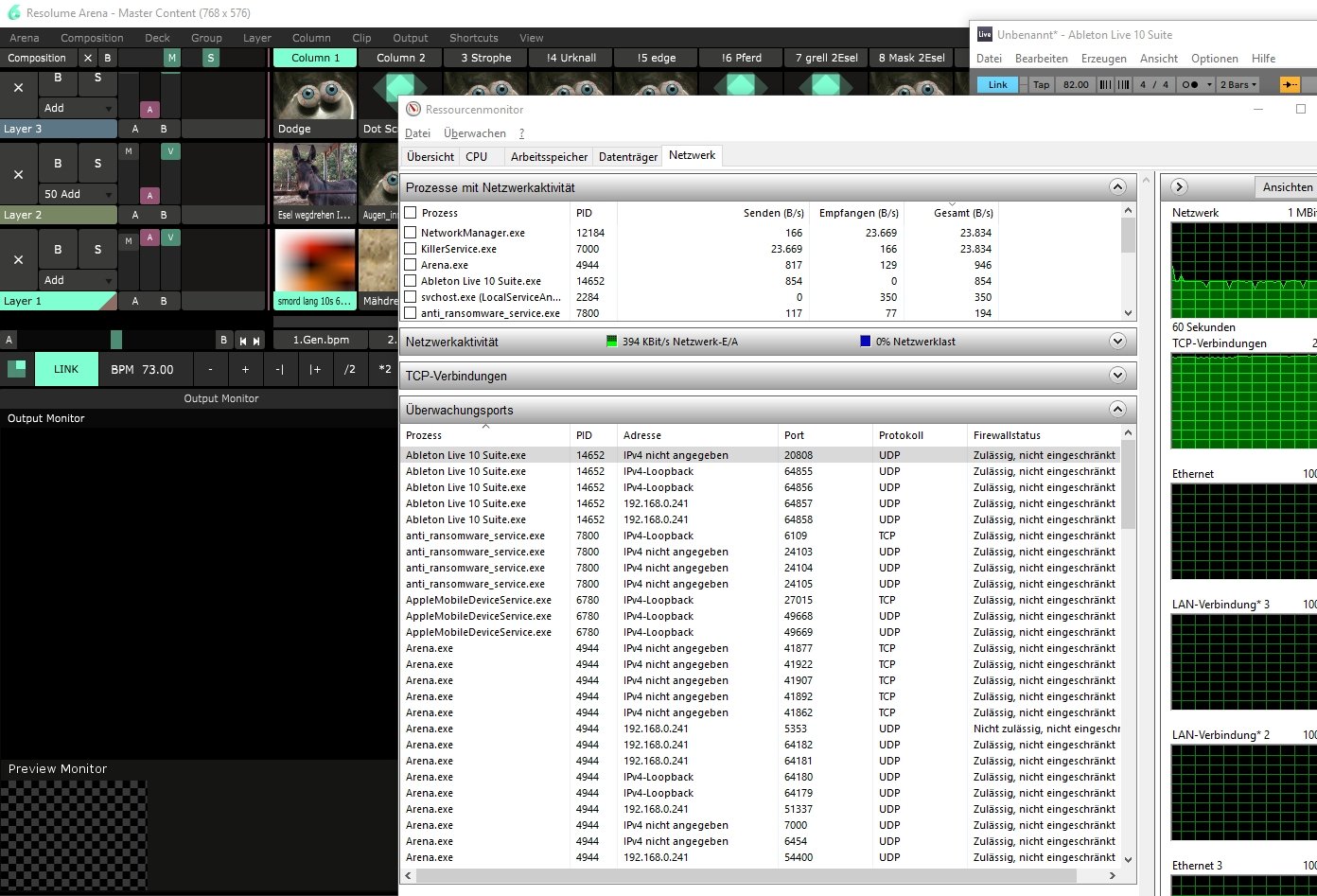
Task: Clear Layer 2 with the X button
Action: [x=18, y=174]
